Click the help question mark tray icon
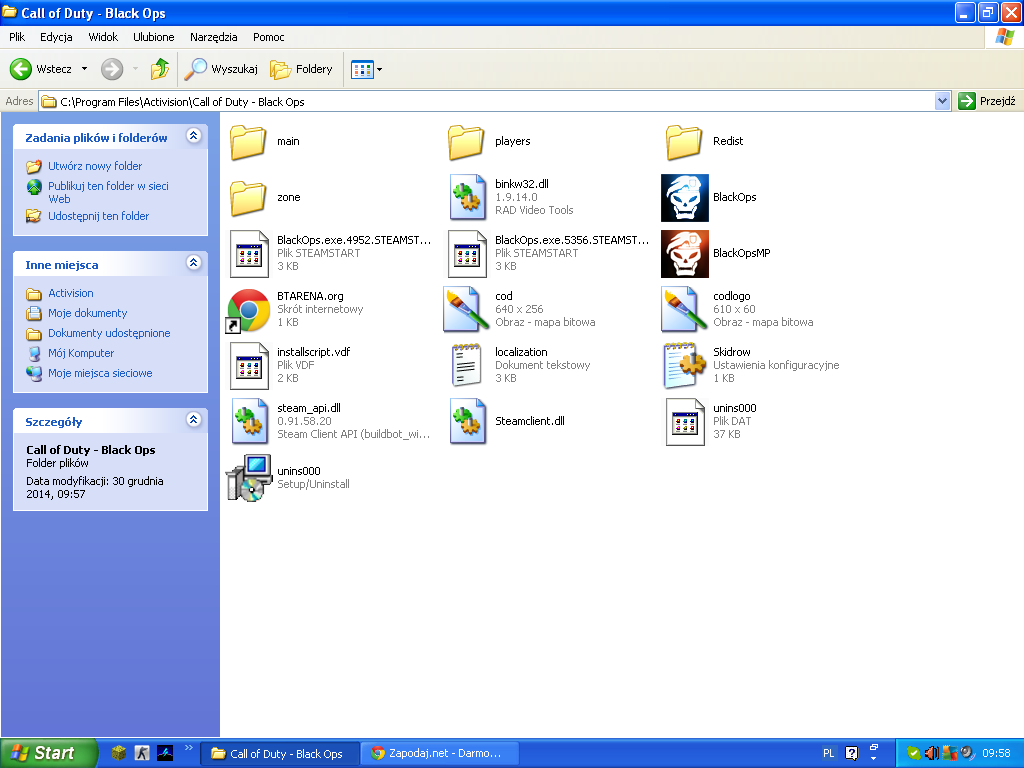Viewport: 1024px width, 768px height. (x=852, y=753)
